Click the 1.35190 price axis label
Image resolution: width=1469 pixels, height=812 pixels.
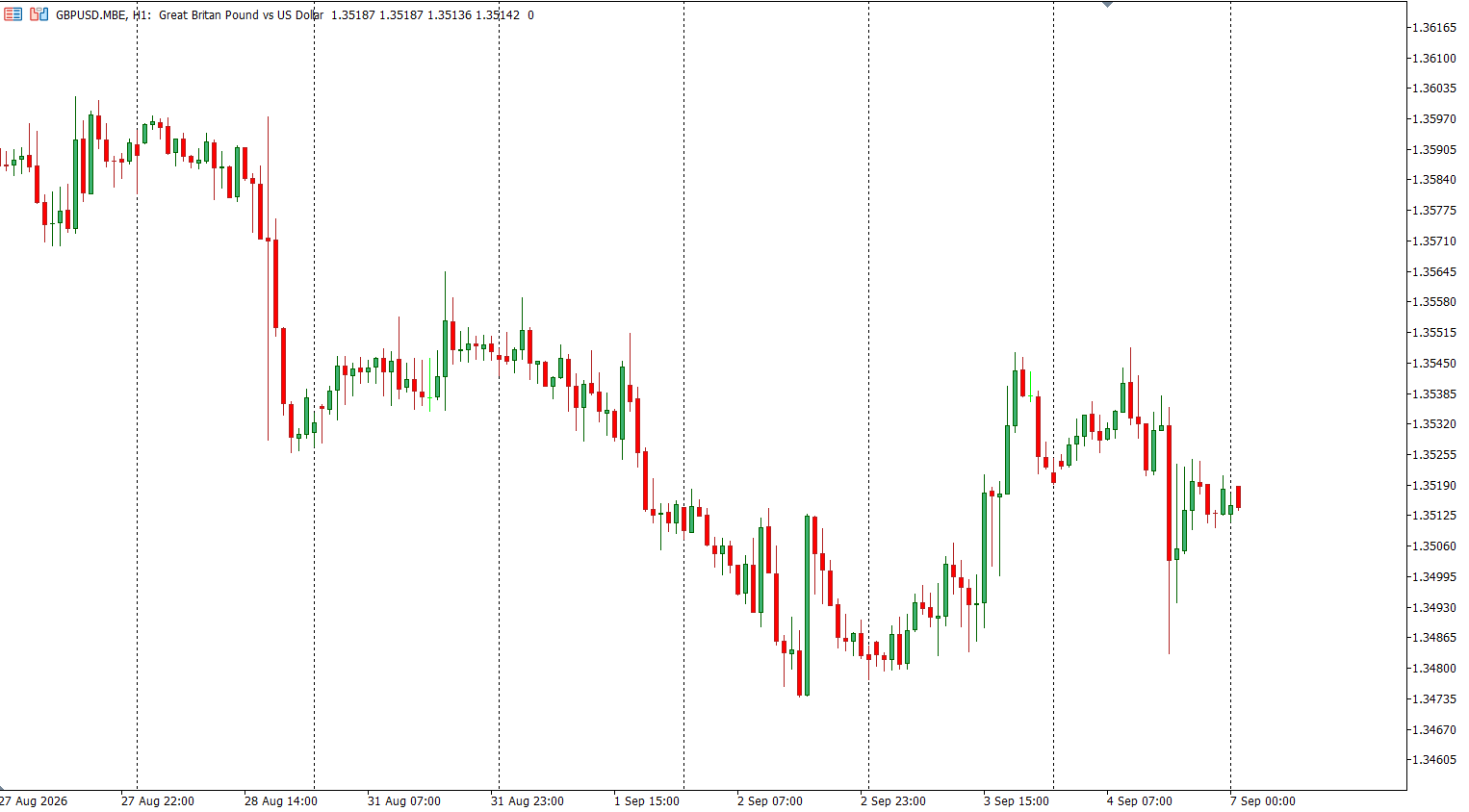coord(1433,486)
